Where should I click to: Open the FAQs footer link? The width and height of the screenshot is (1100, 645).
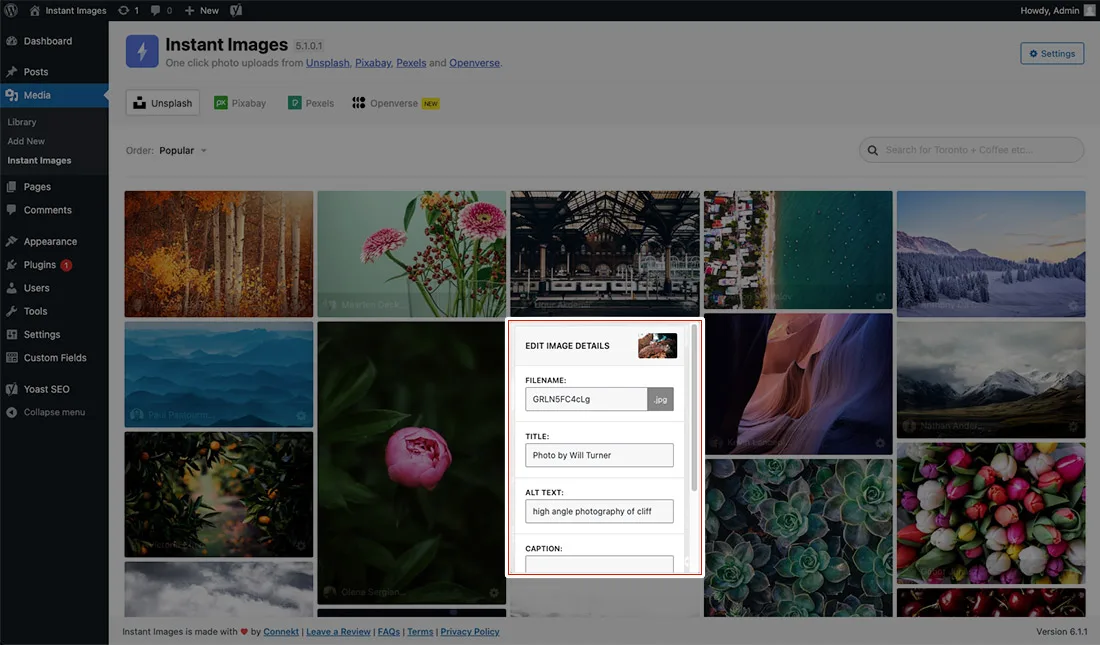(x=389, y=632)
